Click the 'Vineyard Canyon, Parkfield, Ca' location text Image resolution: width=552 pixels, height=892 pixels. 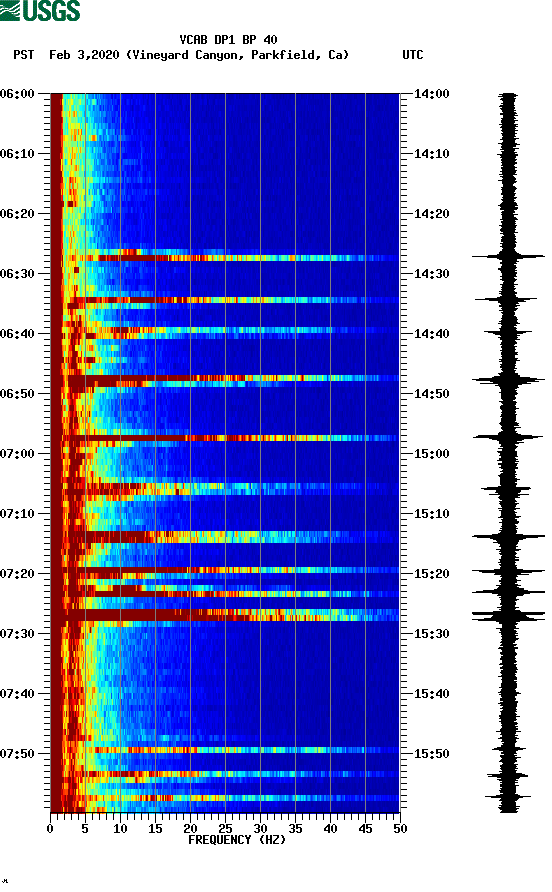click(x=237, y=55)
